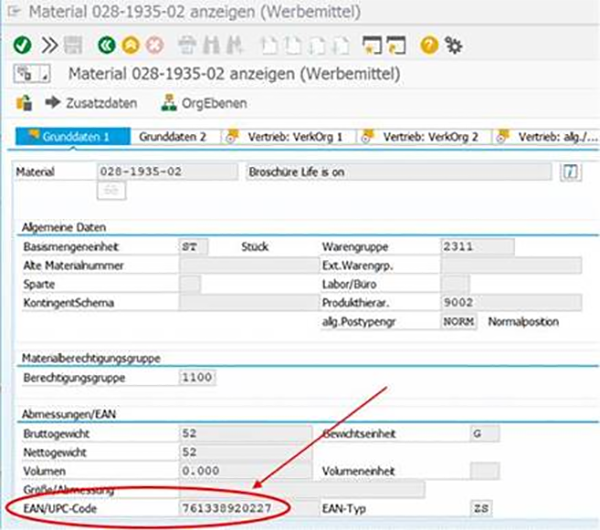Click the Find binoculars icon

pos(211,45)
